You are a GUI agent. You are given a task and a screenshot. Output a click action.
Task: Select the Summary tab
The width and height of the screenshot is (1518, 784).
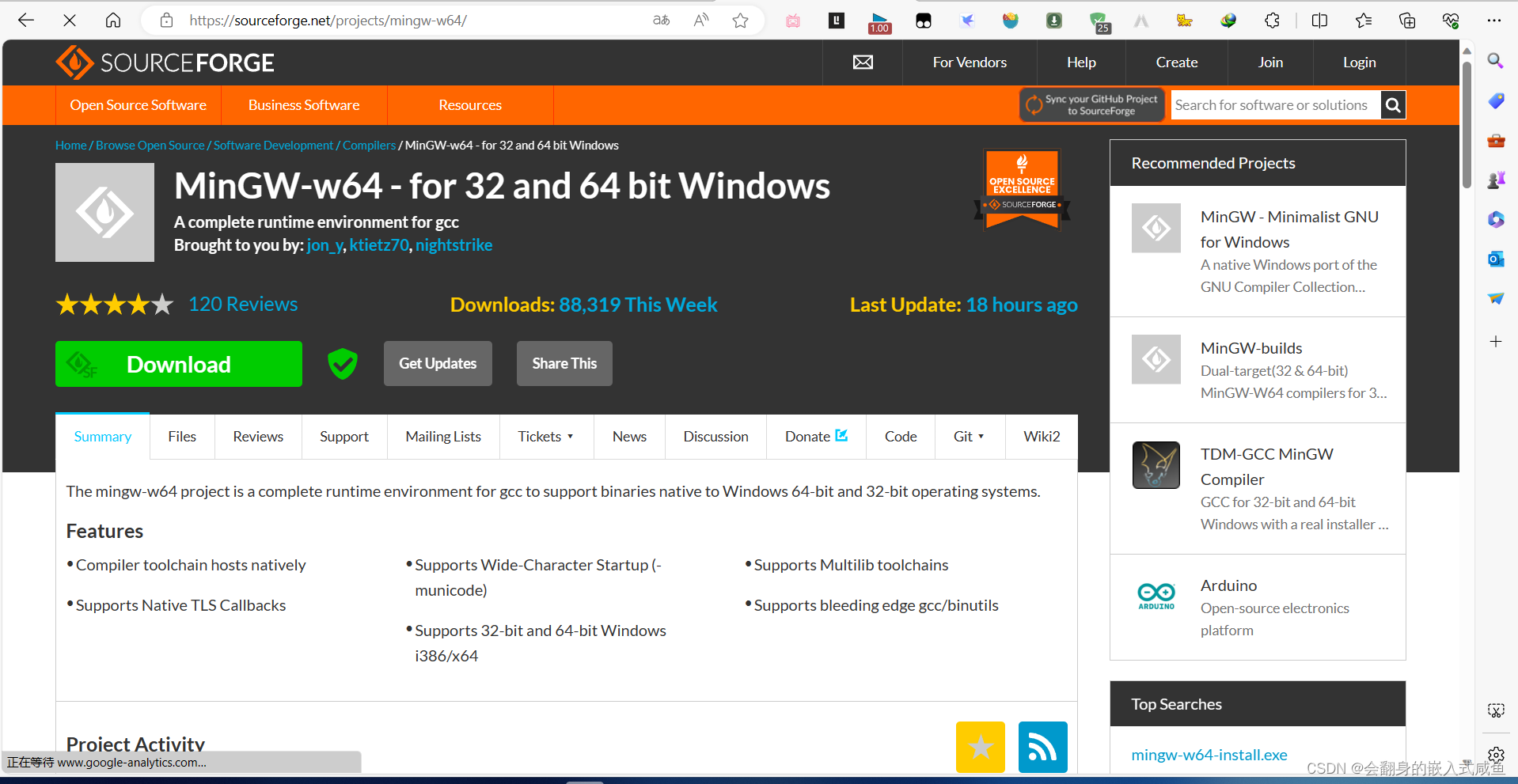pos(103,437)
